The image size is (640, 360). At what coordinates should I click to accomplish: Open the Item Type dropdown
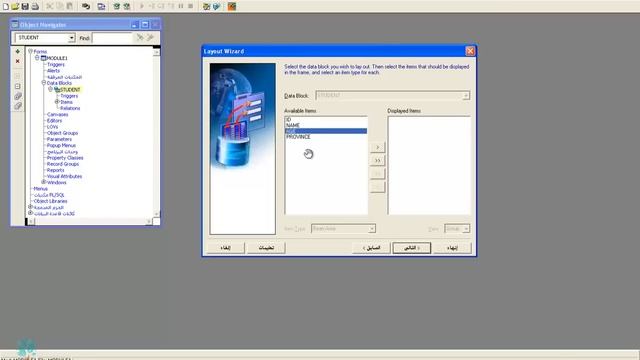371,229
